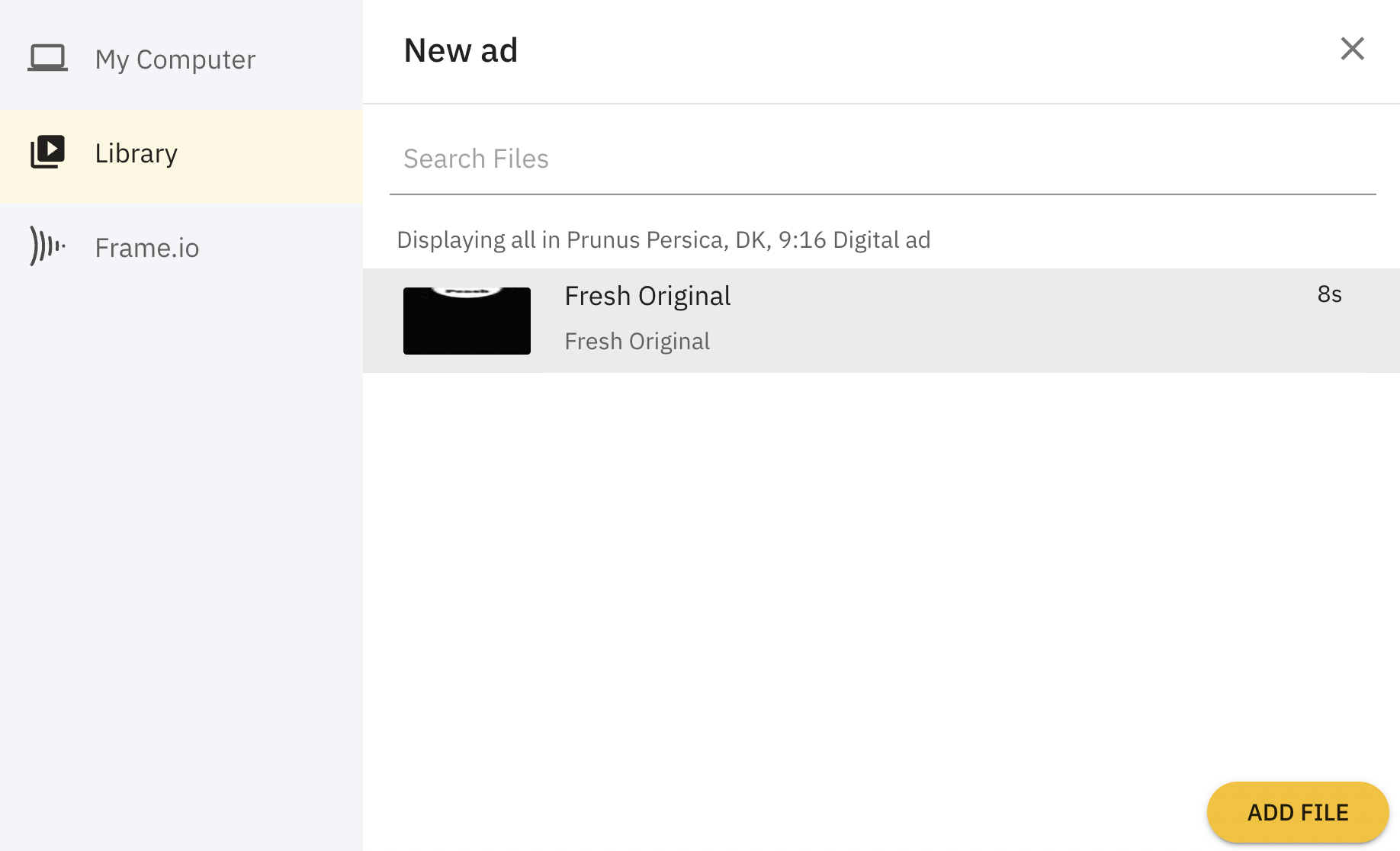Click the Frame.io waveform icon
1400x851 pixels.
(x=47, y=246)
